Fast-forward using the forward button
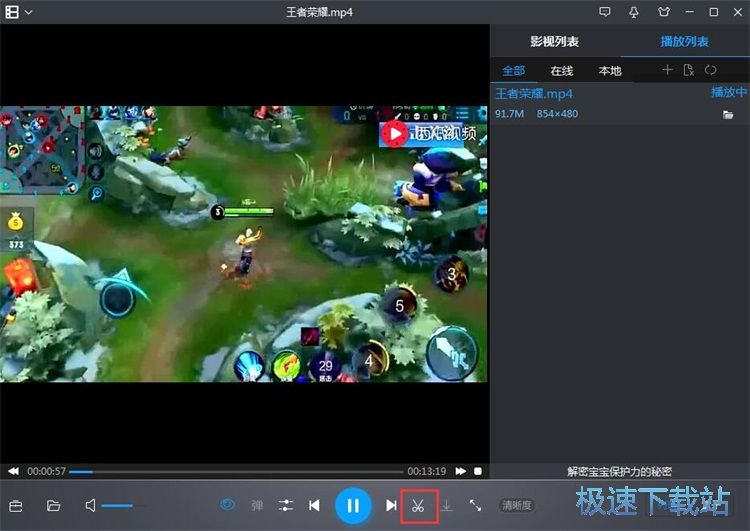Viewport: 750px width, 531px height. [461, 471]
